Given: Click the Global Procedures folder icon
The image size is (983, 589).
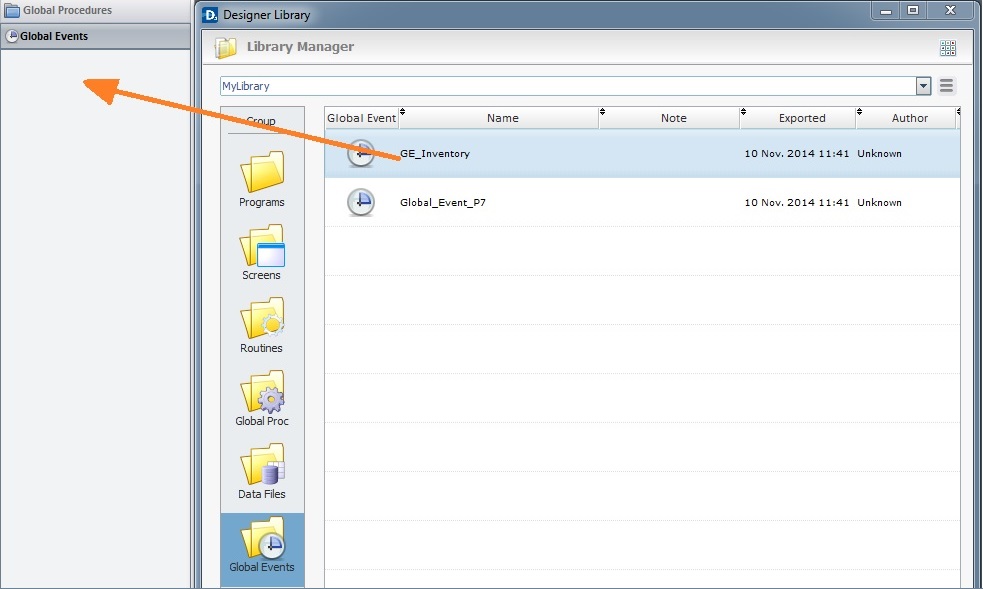Looking at the screenshot, I should pyautogui.click(x=13, y=11).
